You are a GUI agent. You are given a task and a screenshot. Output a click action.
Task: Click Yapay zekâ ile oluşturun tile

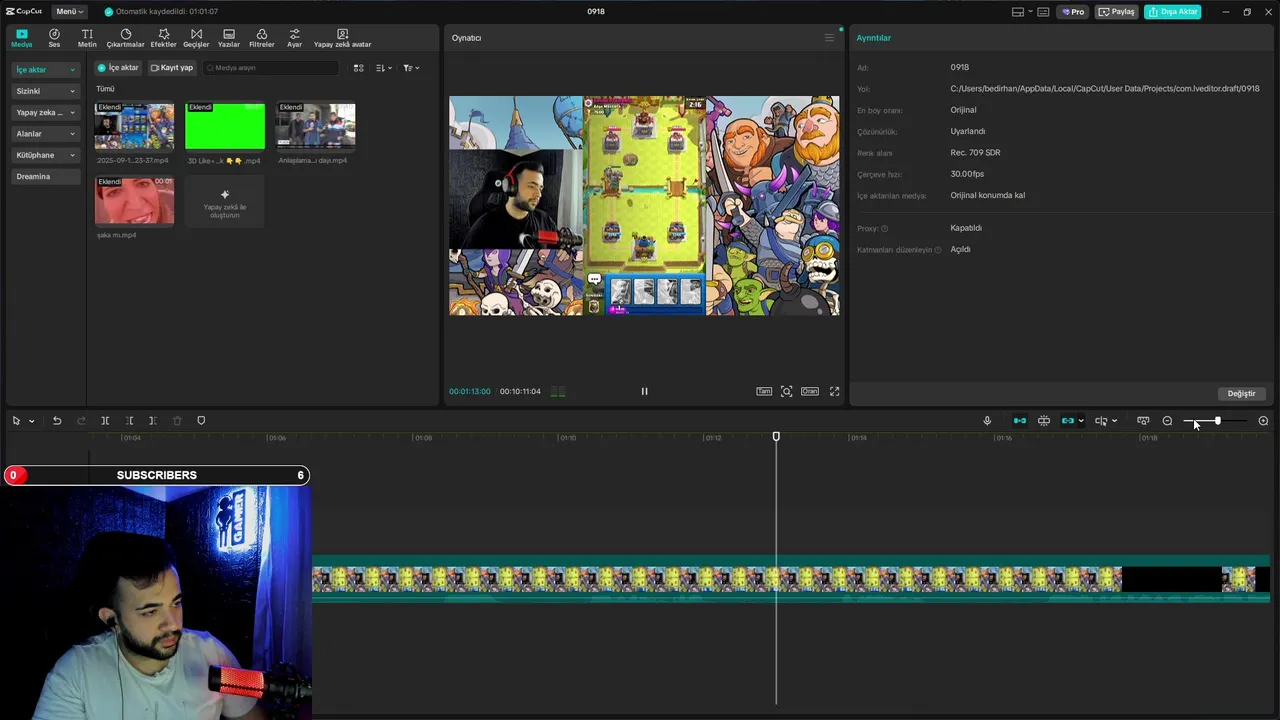(225, 201)
